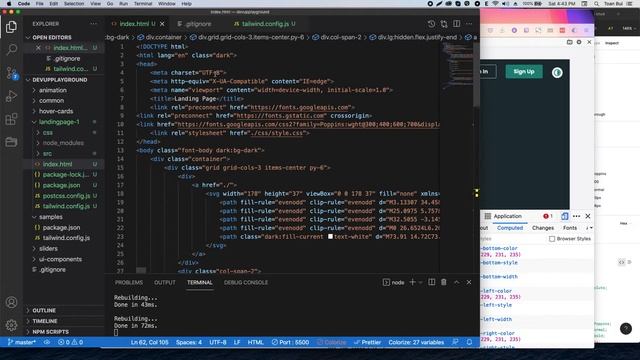
Task: Switch to tailwind.config.js editor tab
Action: point(265,24)
